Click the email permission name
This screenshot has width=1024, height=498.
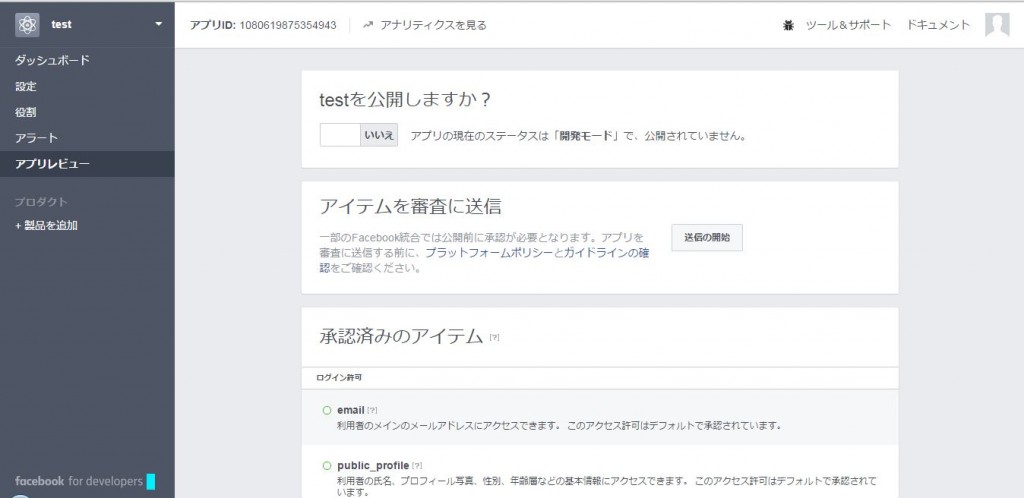(x=351, y=411)
